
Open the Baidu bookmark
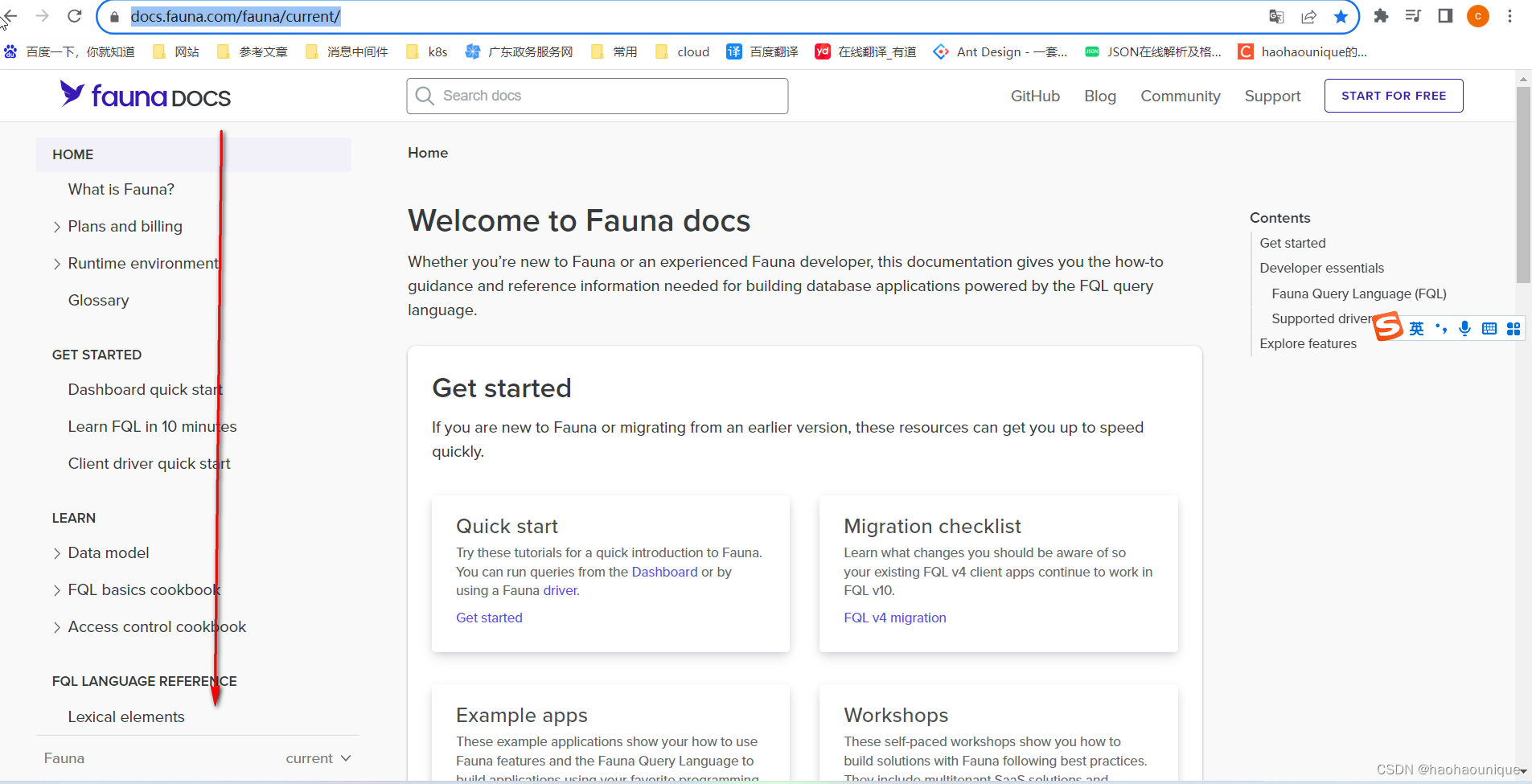[69, 51]
